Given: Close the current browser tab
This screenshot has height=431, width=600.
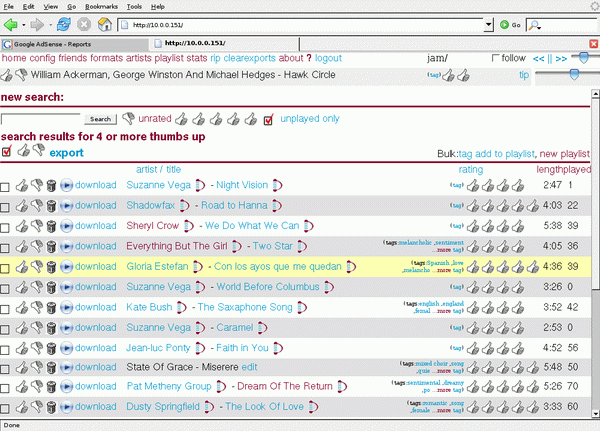Looking at the screenshot, I should pos(593,44).
